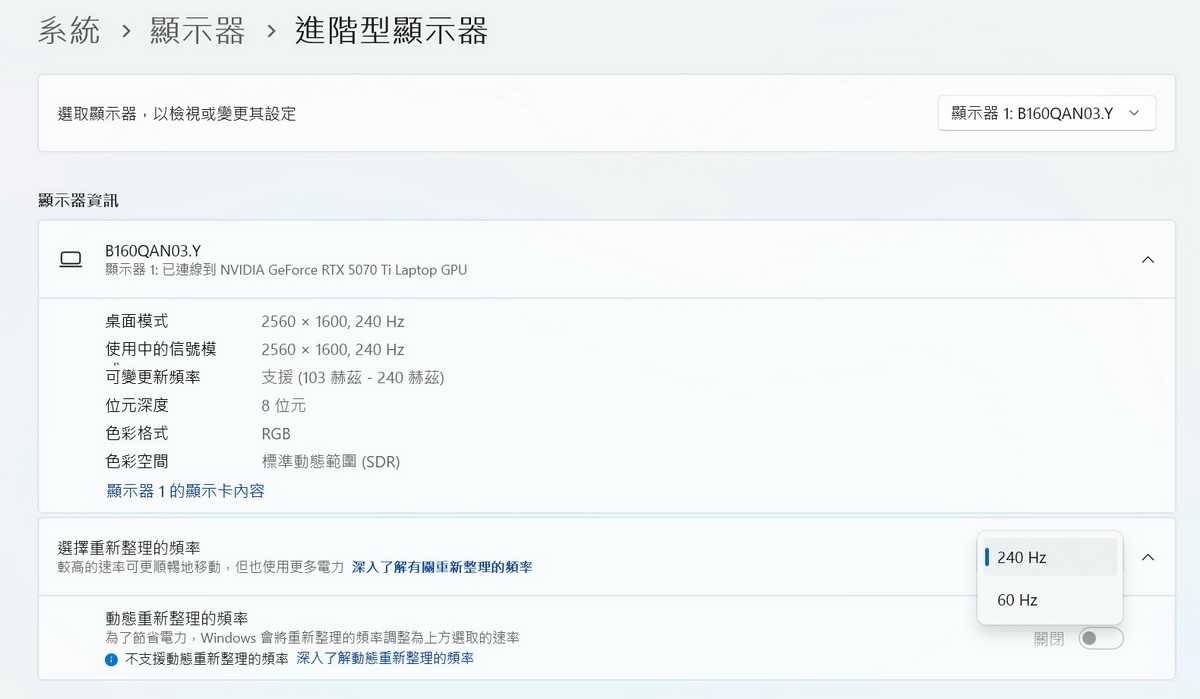The height and width of the screenshot is (699, 1200).
Task: Open the 深入了解有關重新整理的頻率 link
Action: click(x=442, y=567)
